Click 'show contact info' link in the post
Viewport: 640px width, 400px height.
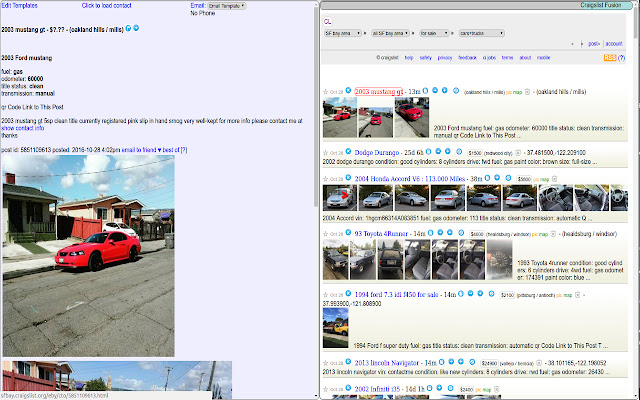[x=22, y=128]
